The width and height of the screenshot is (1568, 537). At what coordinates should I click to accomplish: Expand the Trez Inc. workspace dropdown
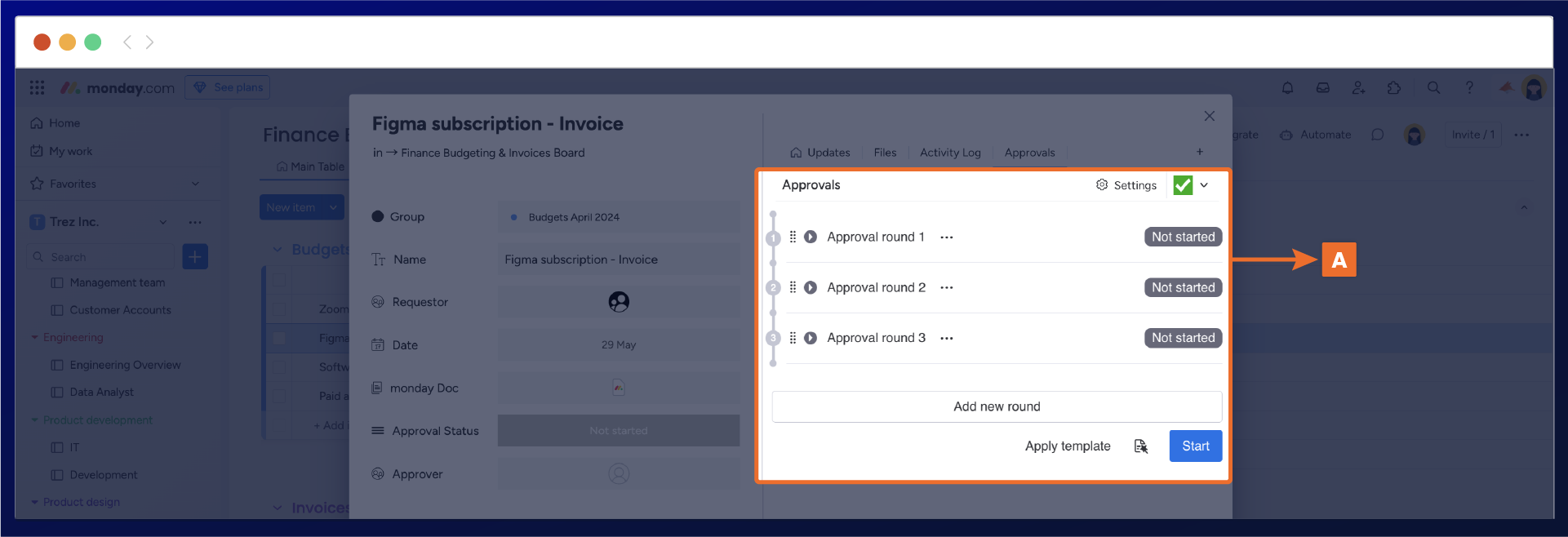[x=163, y=222]
